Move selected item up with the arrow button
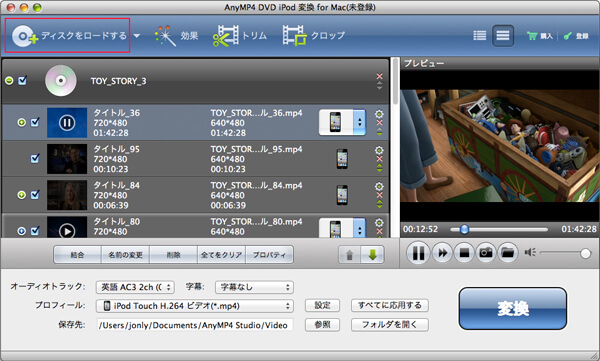Screen dimensions: 600x361 tap(349, 255)
